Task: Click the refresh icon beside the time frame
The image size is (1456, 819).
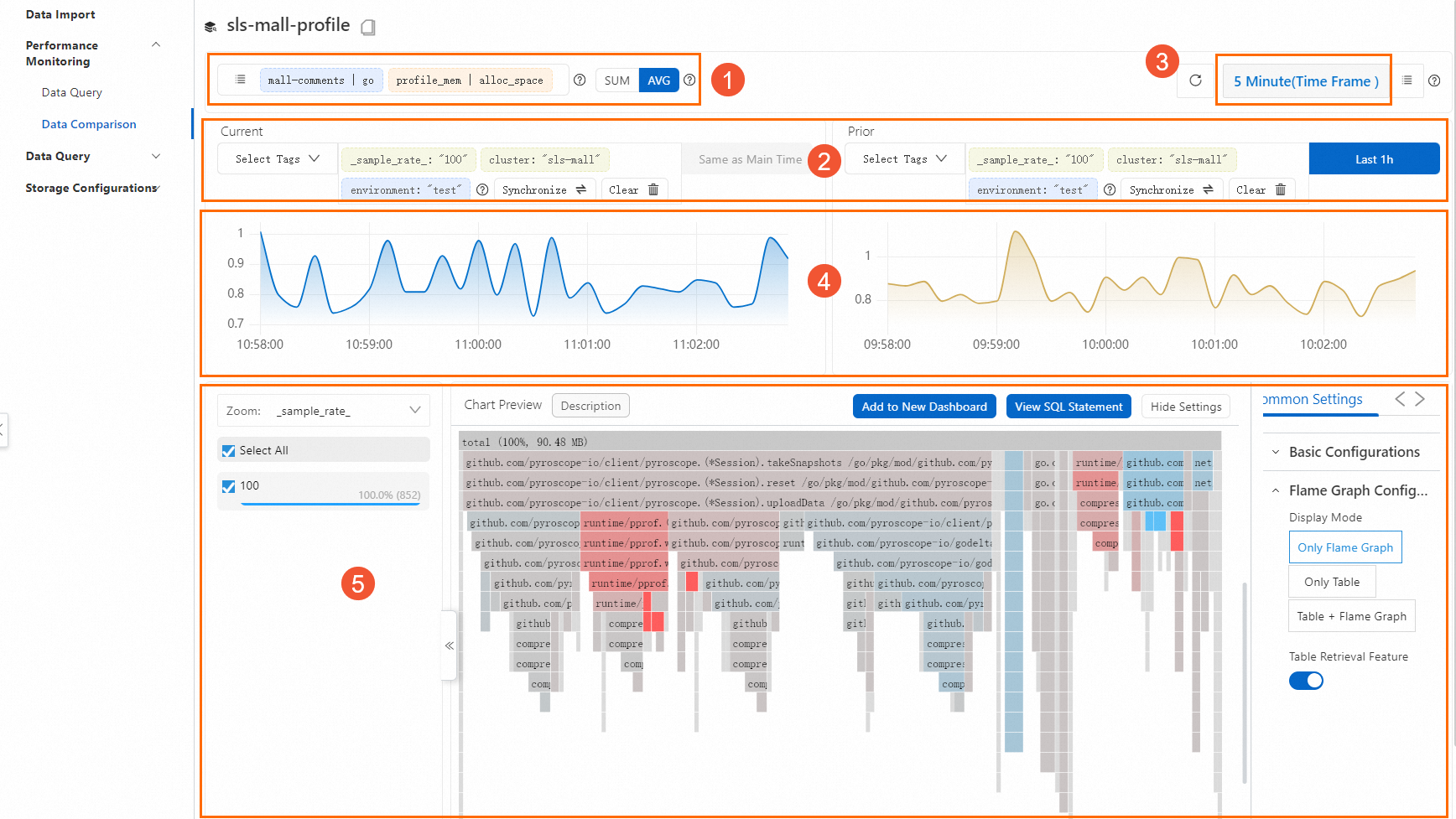Action: click(1195, 80)
